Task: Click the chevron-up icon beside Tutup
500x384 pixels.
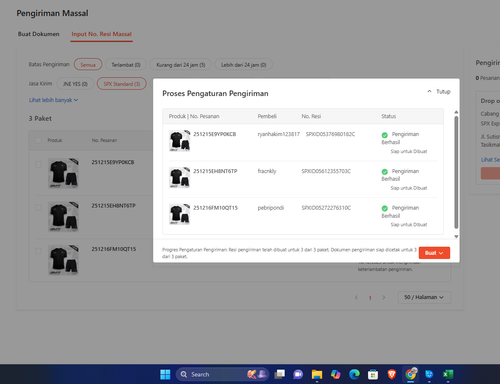Action: (429, 91)
